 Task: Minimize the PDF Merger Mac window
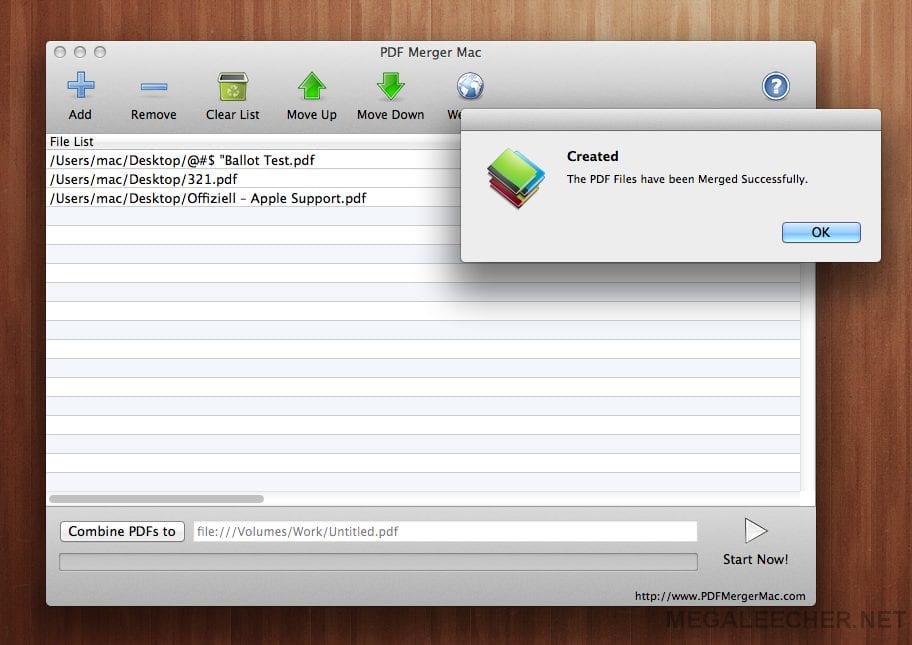tap(80, 52)
